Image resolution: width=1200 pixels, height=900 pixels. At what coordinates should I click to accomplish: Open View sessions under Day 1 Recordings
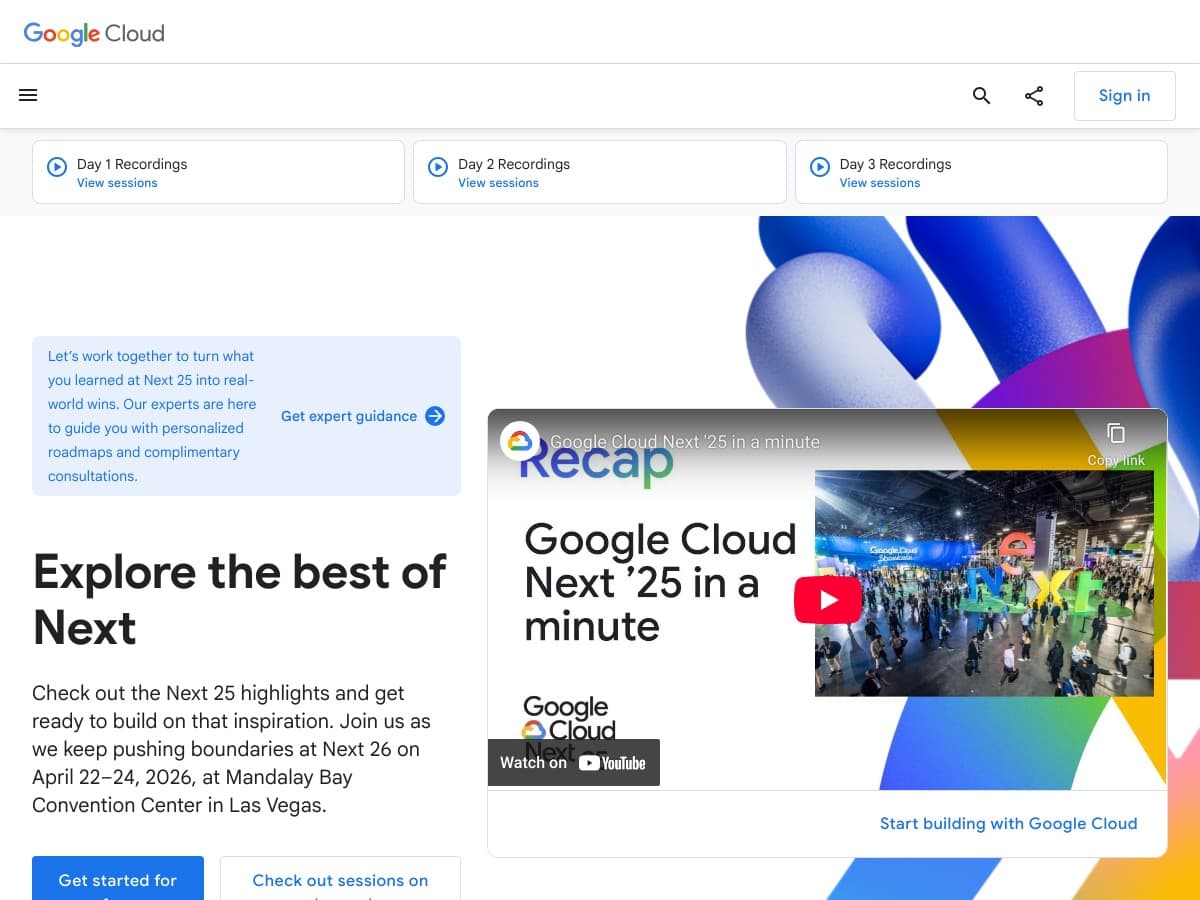tap(117, 183)
